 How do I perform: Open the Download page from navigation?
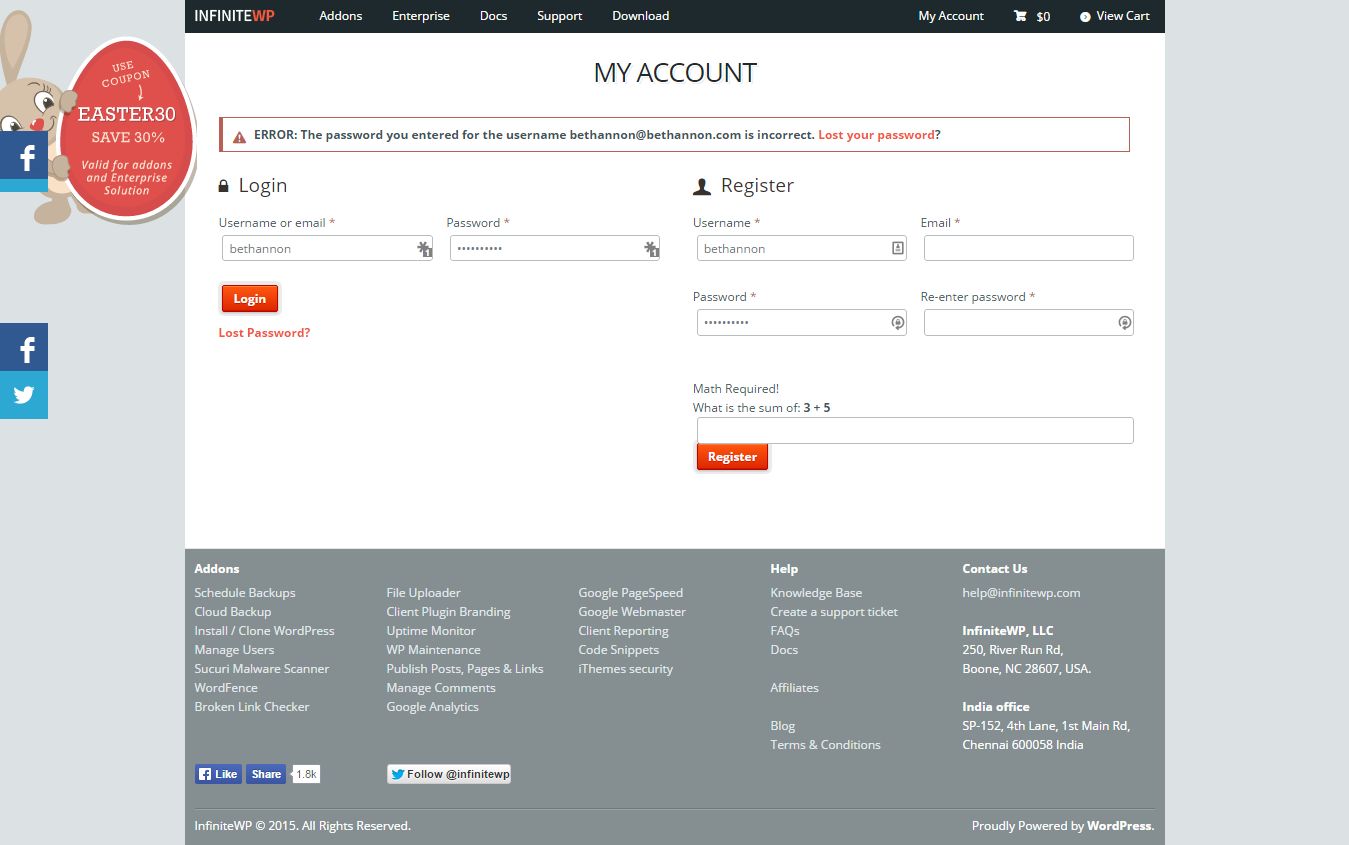click(641, 16)
